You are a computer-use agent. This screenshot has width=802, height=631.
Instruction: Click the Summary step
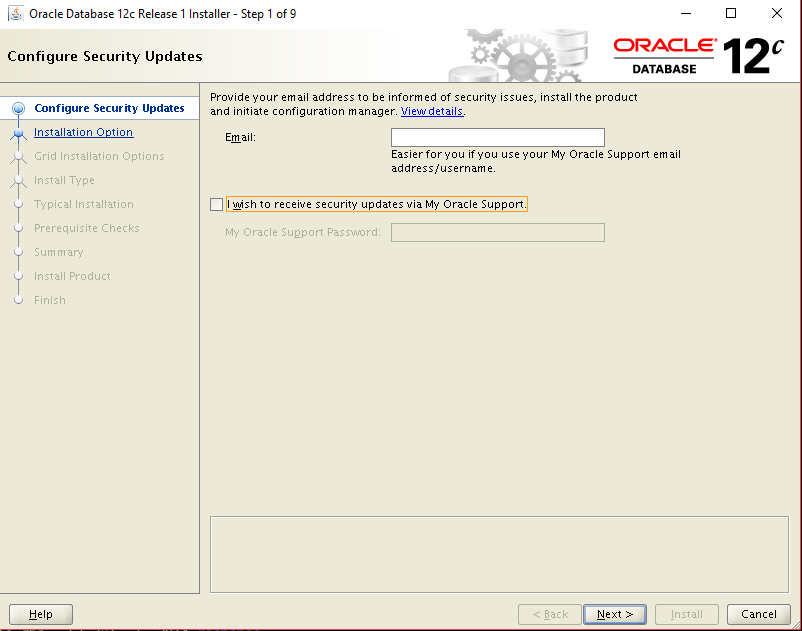58,252
